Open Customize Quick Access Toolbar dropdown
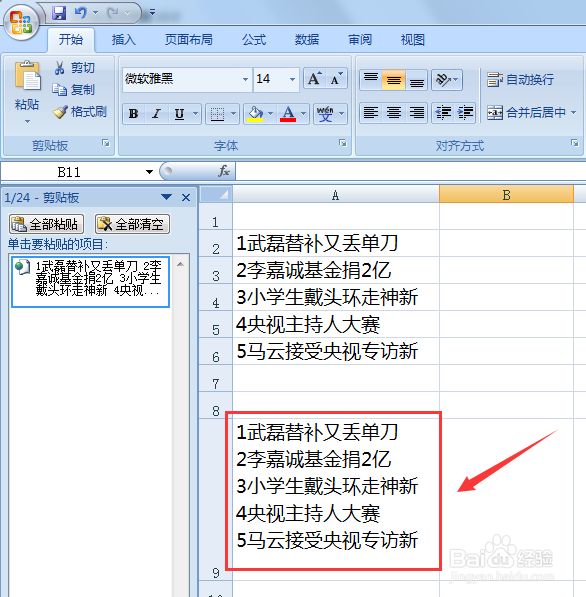This screenshot has height=597, width=586. click(152, 13)
